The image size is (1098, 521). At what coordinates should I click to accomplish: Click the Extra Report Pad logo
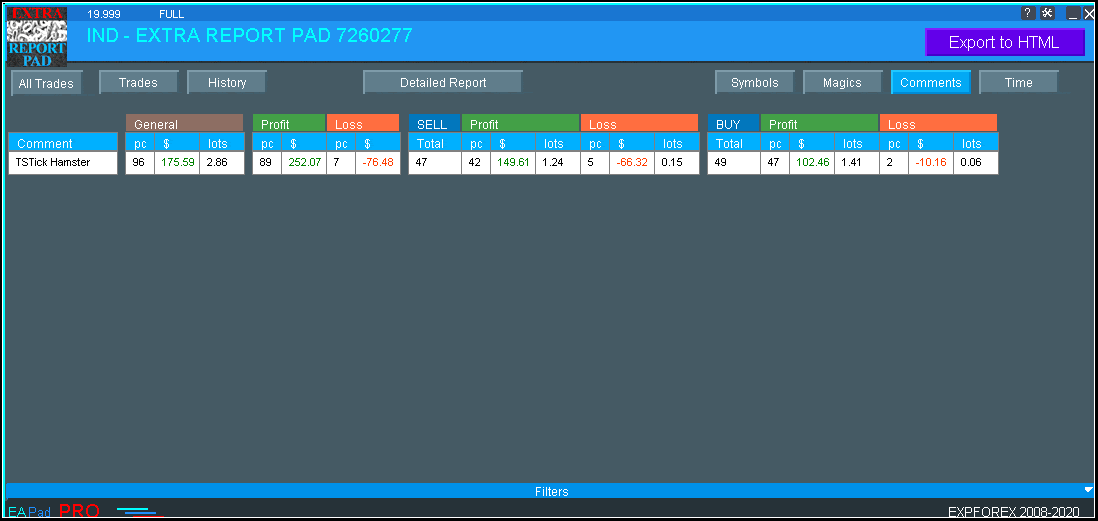[x=36, y=37]
